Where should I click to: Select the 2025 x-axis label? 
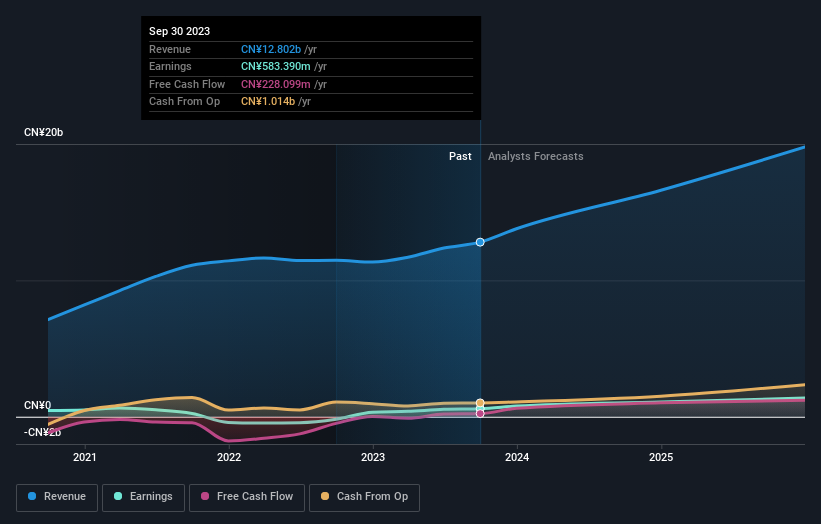click(x=661, y=458)
